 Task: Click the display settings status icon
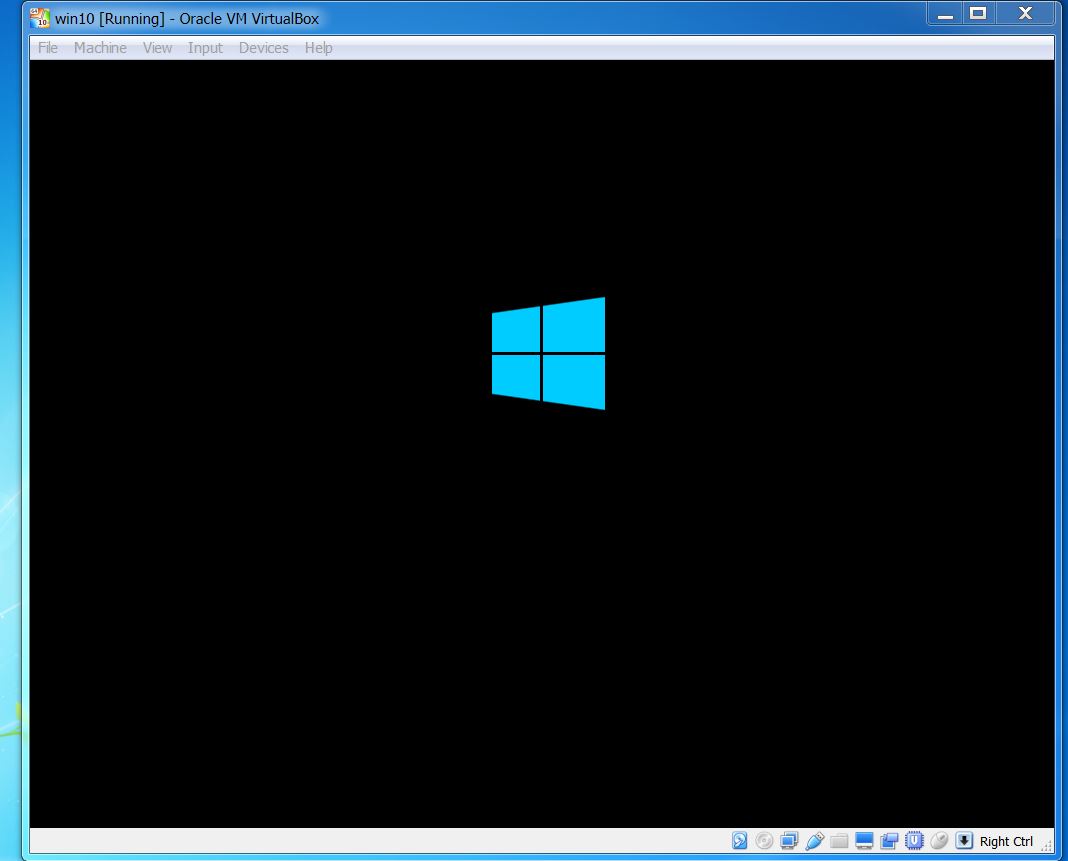[864, 841]
